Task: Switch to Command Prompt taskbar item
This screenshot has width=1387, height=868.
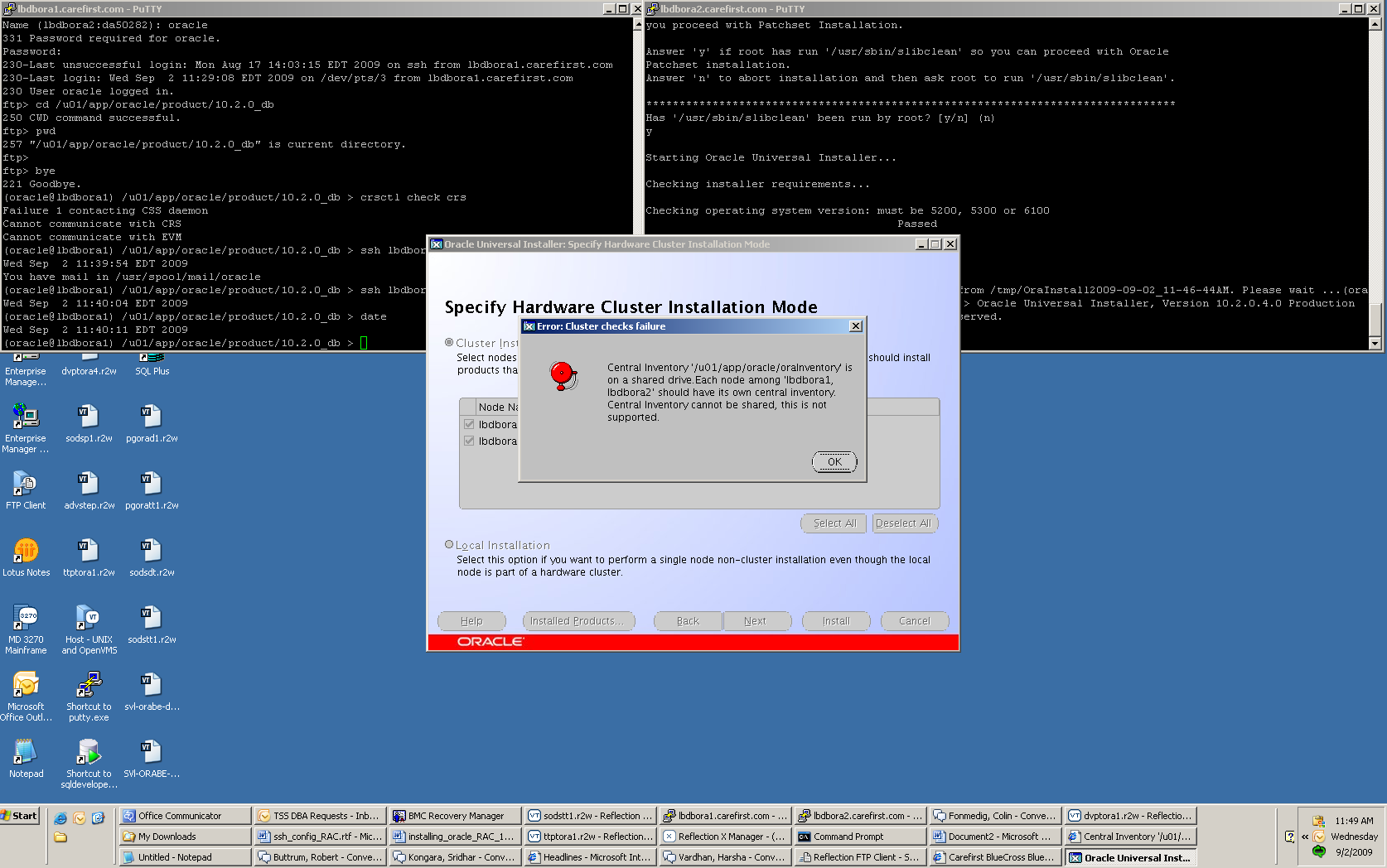Action: pos(860,837)
